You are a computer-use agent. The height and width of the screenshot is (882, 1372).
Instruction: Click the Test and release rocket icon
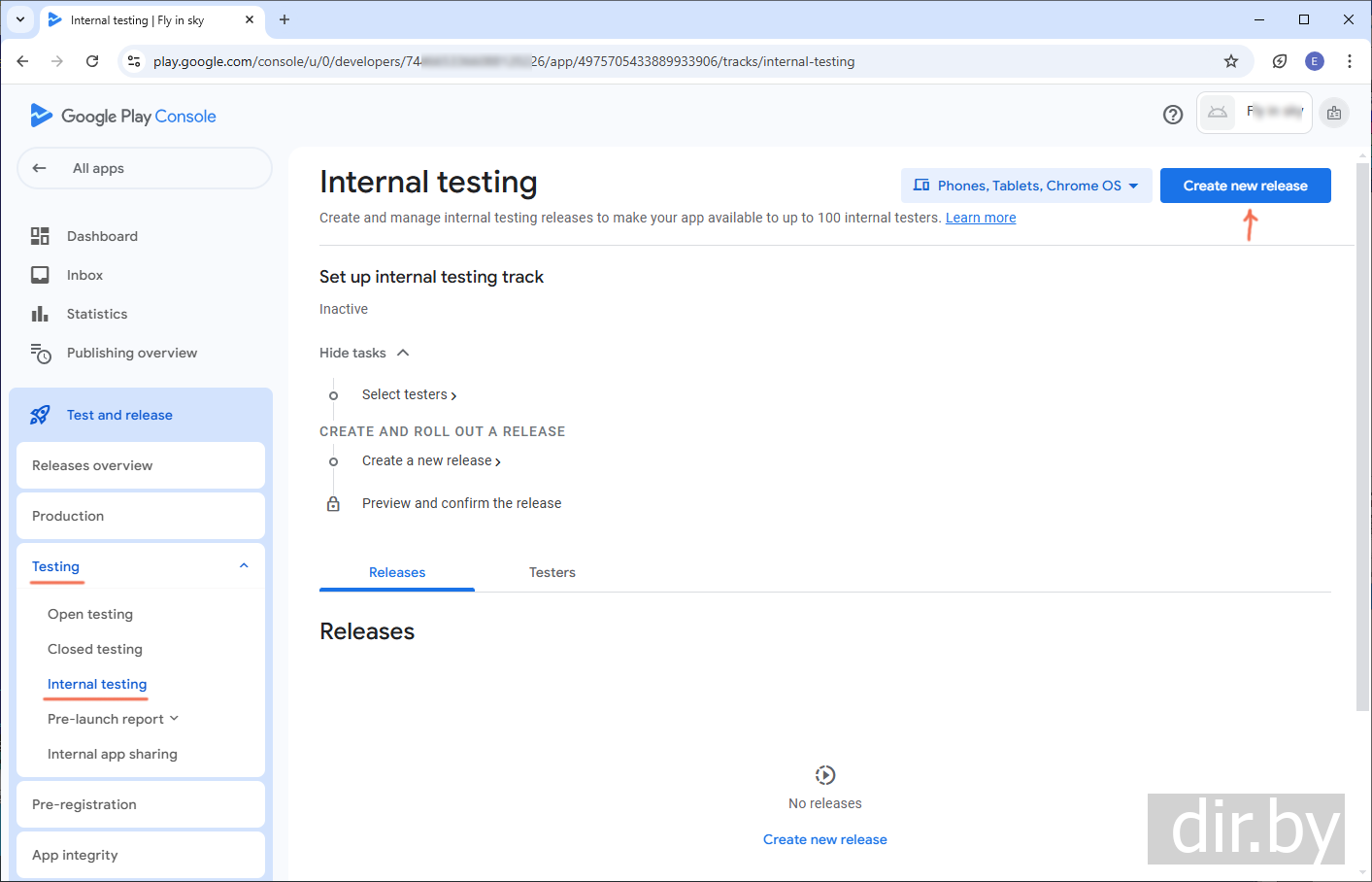point(40,415)
